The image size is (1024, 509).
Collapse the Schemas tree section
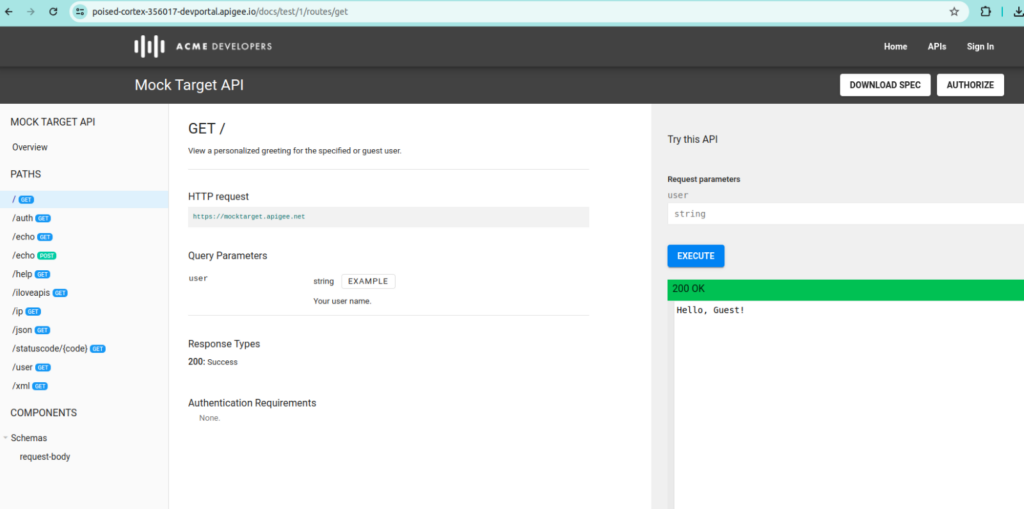(5, 438)
